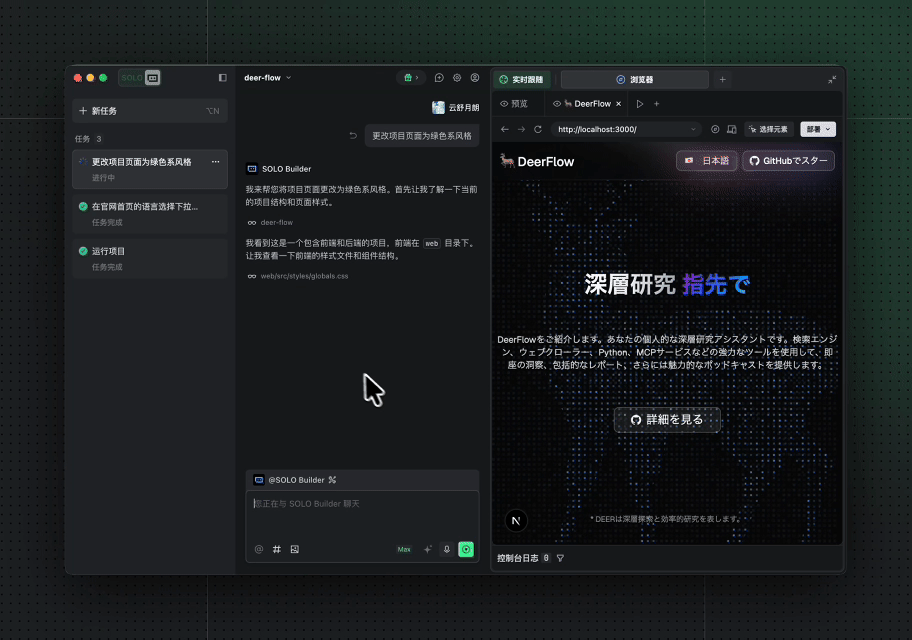Click the # context icon
Image resolution: width=912 pixels, height=640 pixels.
click(277, 549)
